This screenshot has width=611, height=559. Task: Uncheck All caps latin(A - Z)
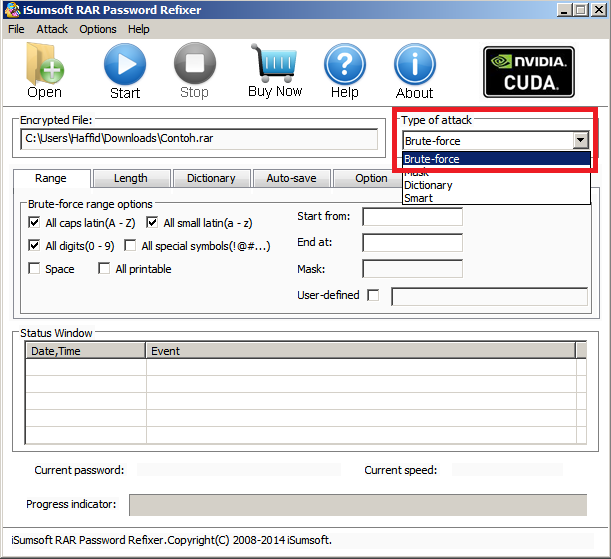point(34,222)
